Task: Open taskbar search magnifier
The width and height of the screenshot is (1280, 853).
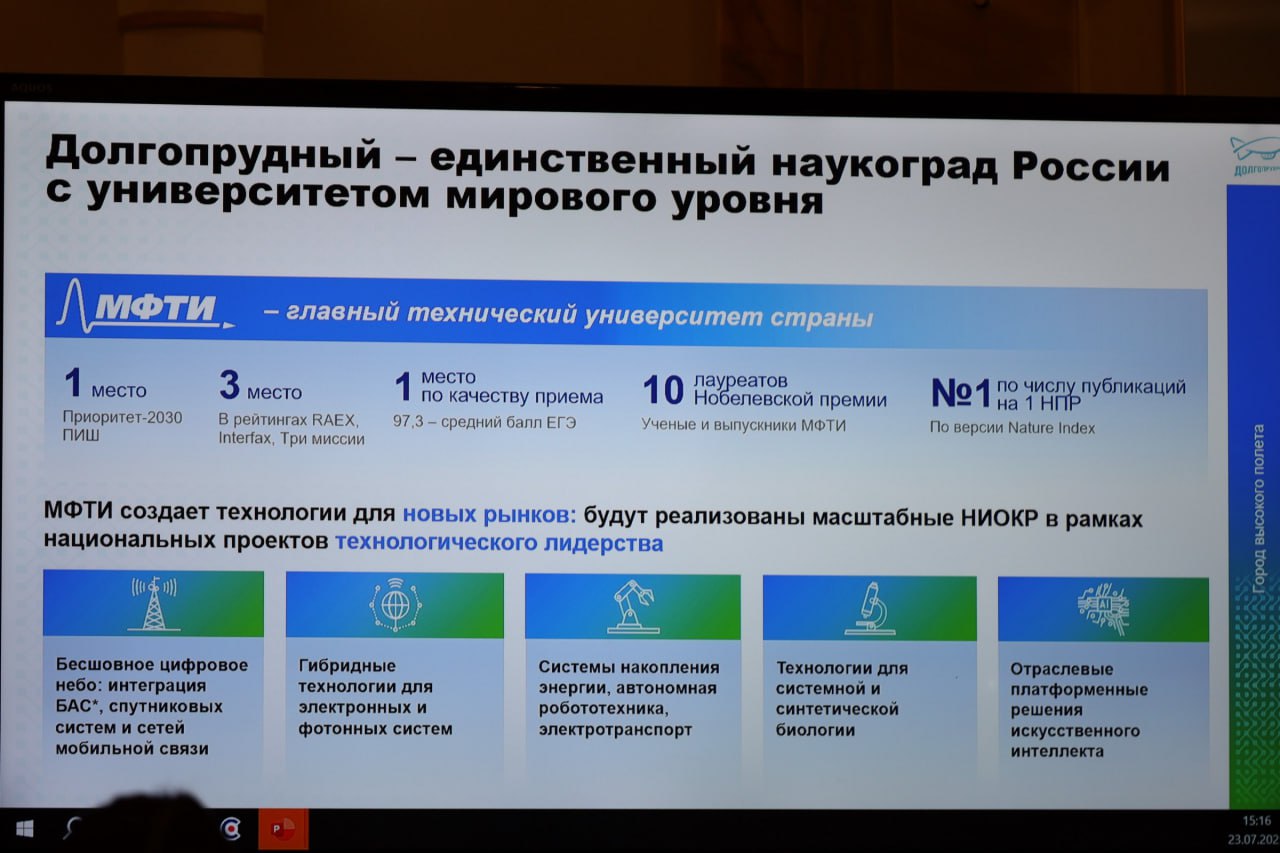Action: [x=72, y=829]
